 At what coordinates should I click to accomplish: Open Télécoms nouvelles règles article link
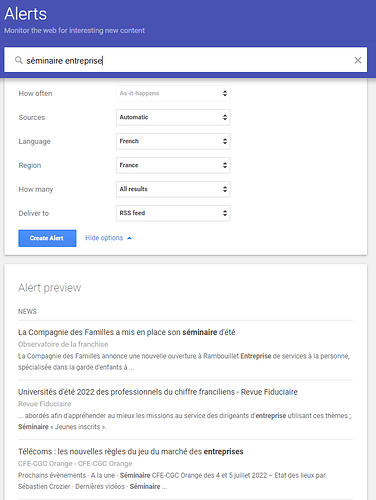click(x=131, y=451)
